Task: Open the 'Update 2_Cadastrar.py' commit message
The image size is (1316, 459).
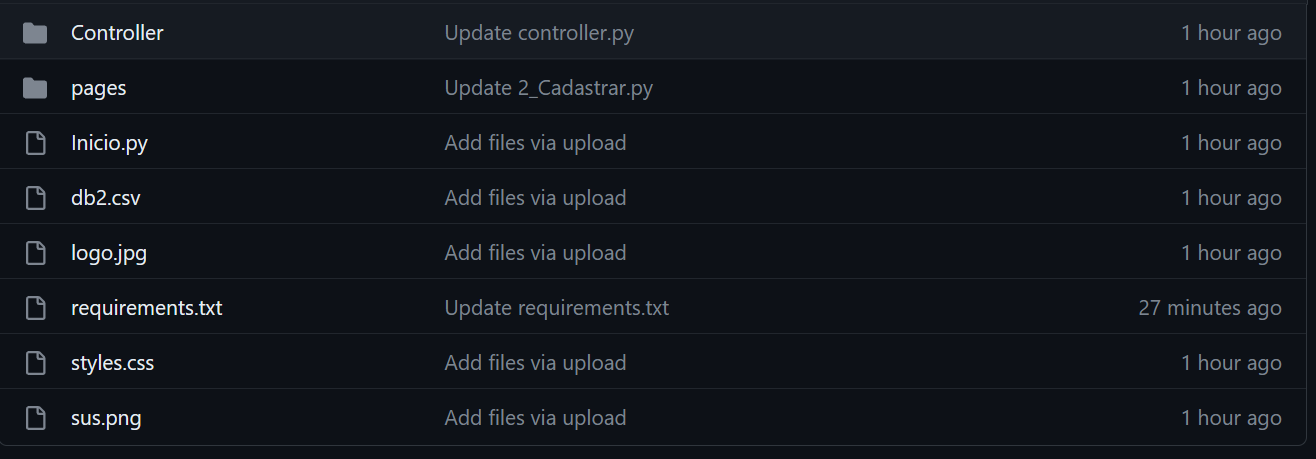Action: tap(549, 88)
